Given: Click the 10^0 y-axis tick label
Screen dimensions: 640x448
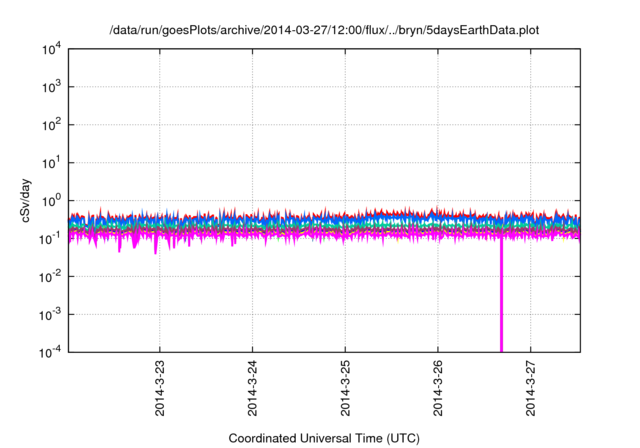Looking at the screenshot, I should click(x=51, y=201).
